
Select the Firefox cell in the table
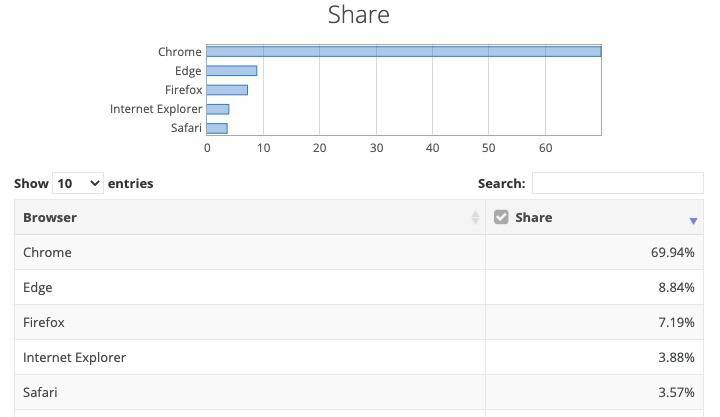(x=44, y=323)
